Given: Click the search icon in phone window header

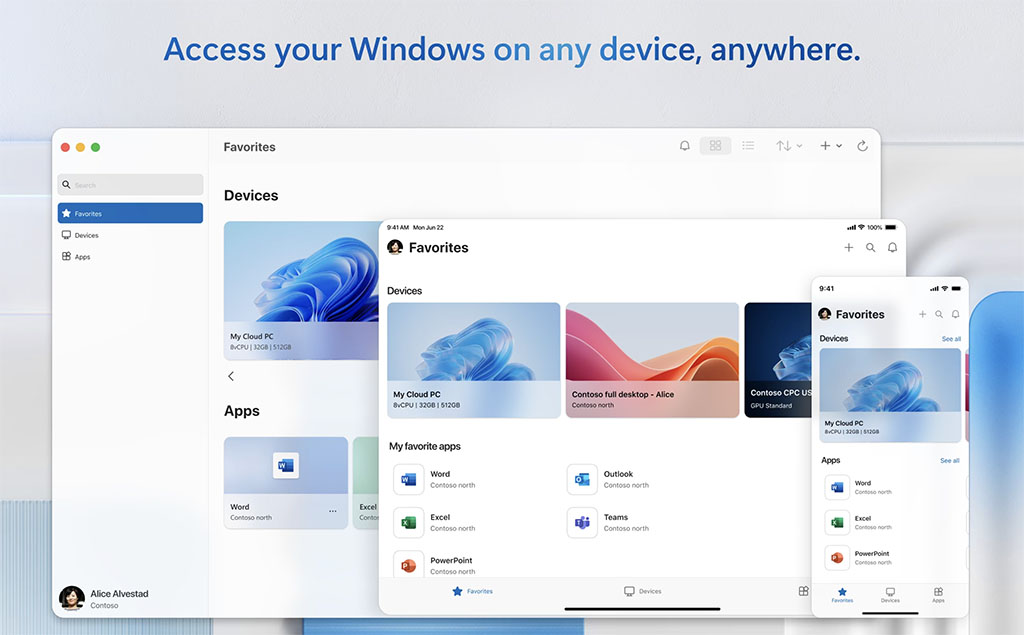Looking at the screenshot, I should [938, 314].
